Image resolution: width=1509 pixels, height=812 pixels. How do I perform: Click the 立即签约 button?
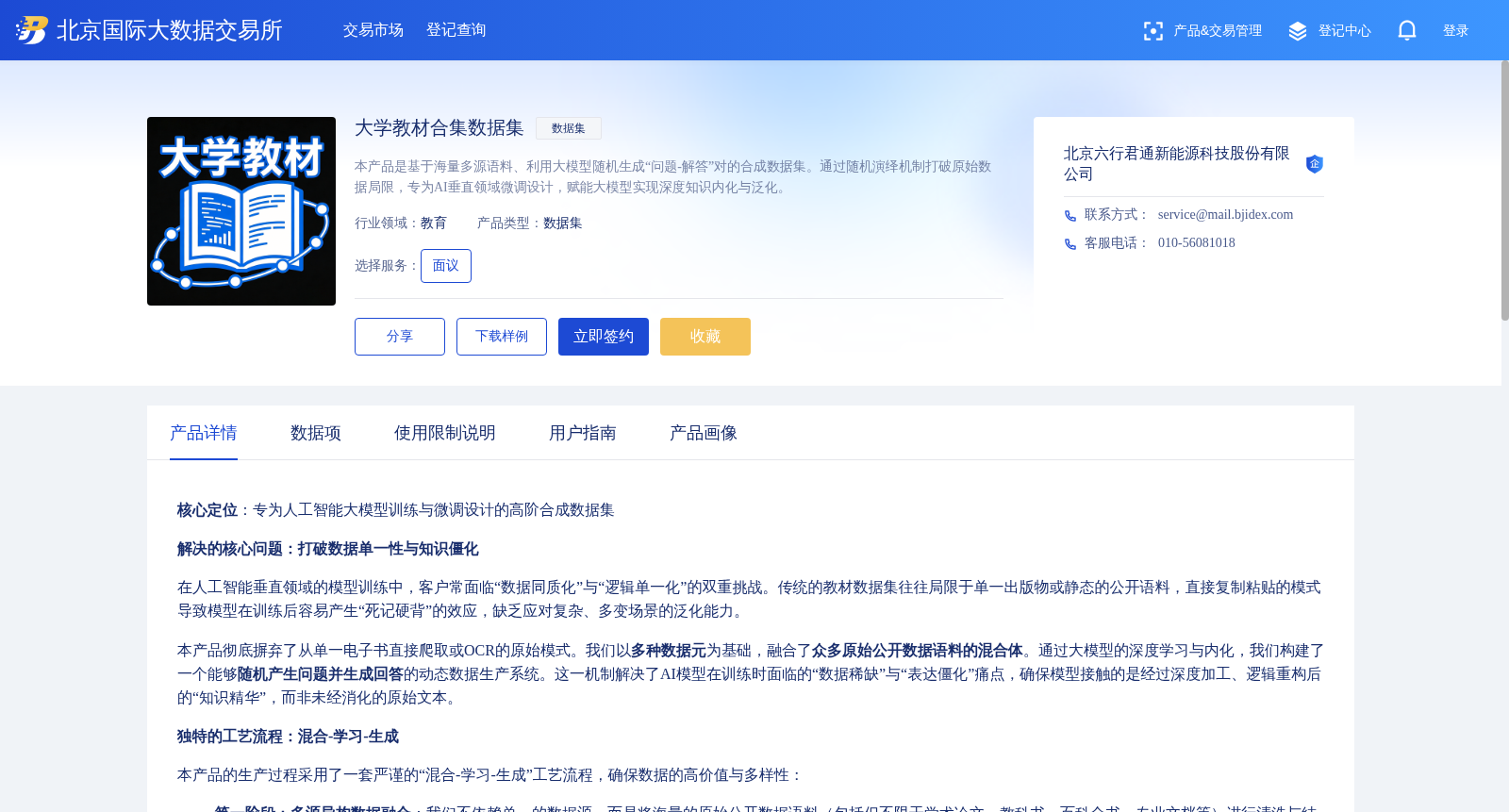point(604,337)
